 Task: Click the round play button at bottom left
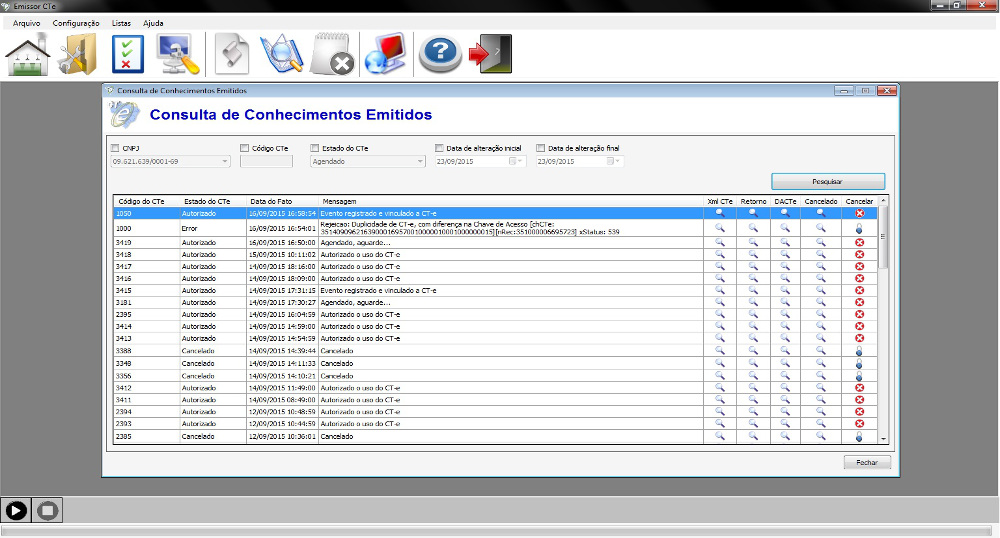pyautogui.click(x=16, y=510)
